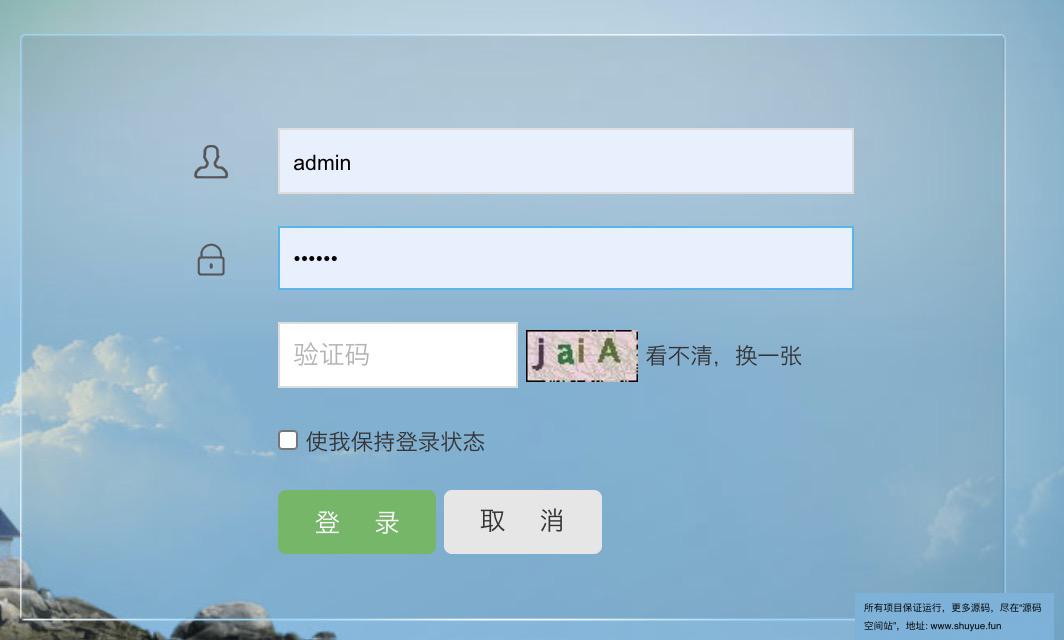Refresh the jaiA captcha image
The width and height of the screenshot is (1064, 640).
(582, 356)
